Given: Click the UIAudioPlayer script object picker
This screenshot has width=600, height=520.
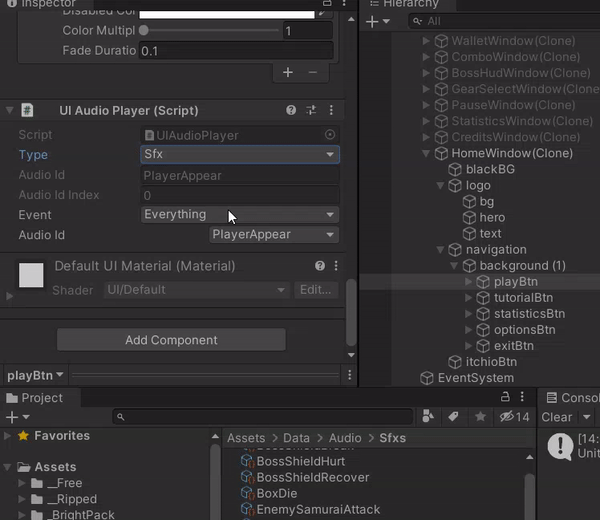Looking at the screenshot, I should (330, 135).
